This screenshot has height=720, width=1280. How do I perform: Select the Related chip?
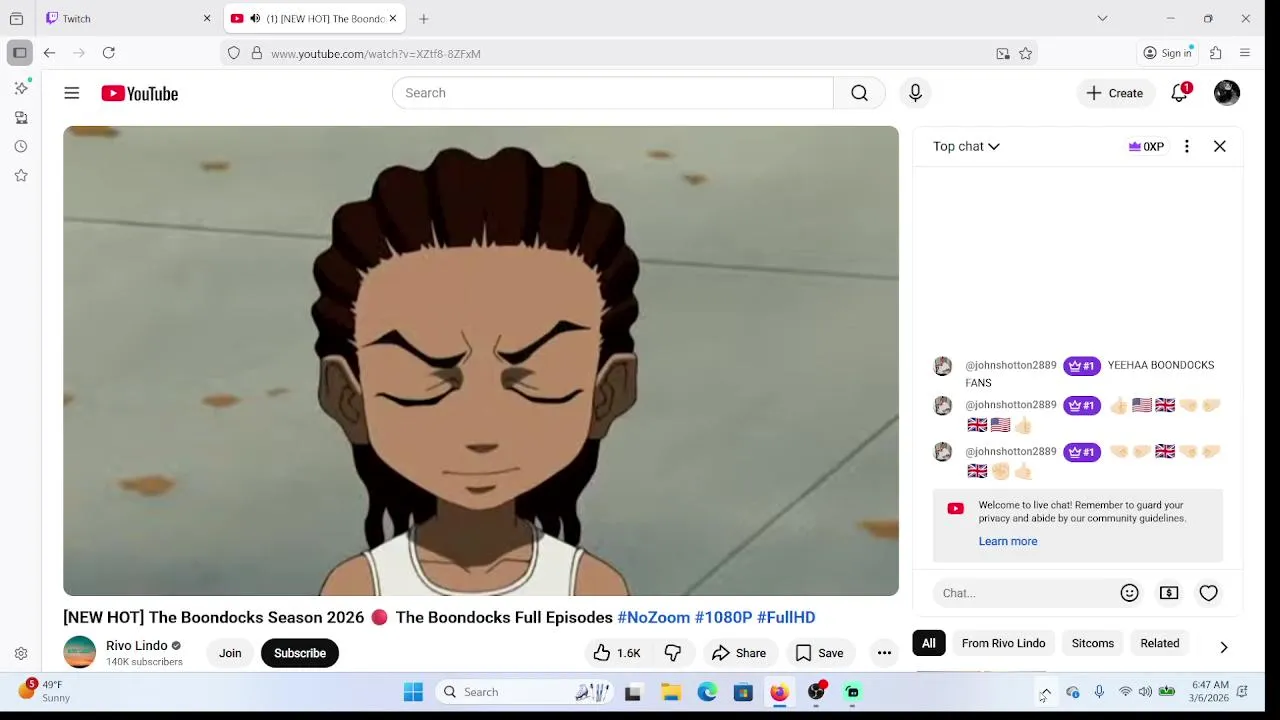pyautogui.click(x=1160, y=643)
